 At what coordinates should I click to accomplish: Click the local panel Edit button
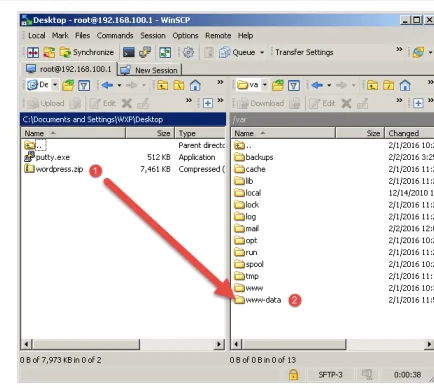point(102,103)
